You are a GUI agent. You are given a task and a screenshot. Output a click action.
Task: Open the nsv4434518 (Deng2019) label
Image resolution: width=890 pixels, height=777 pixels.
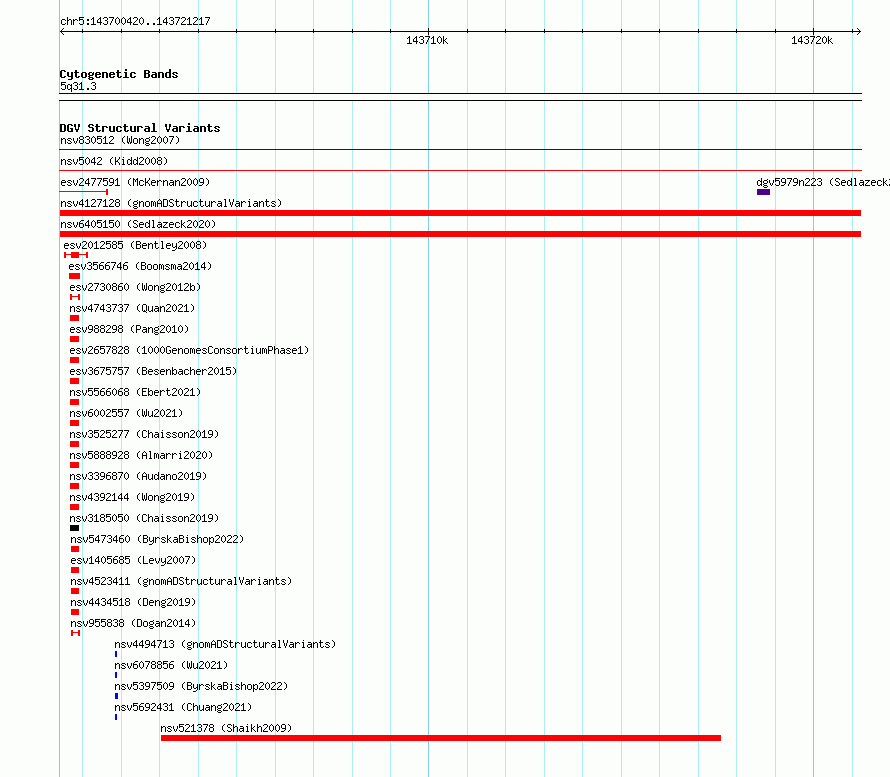point(133,602)
